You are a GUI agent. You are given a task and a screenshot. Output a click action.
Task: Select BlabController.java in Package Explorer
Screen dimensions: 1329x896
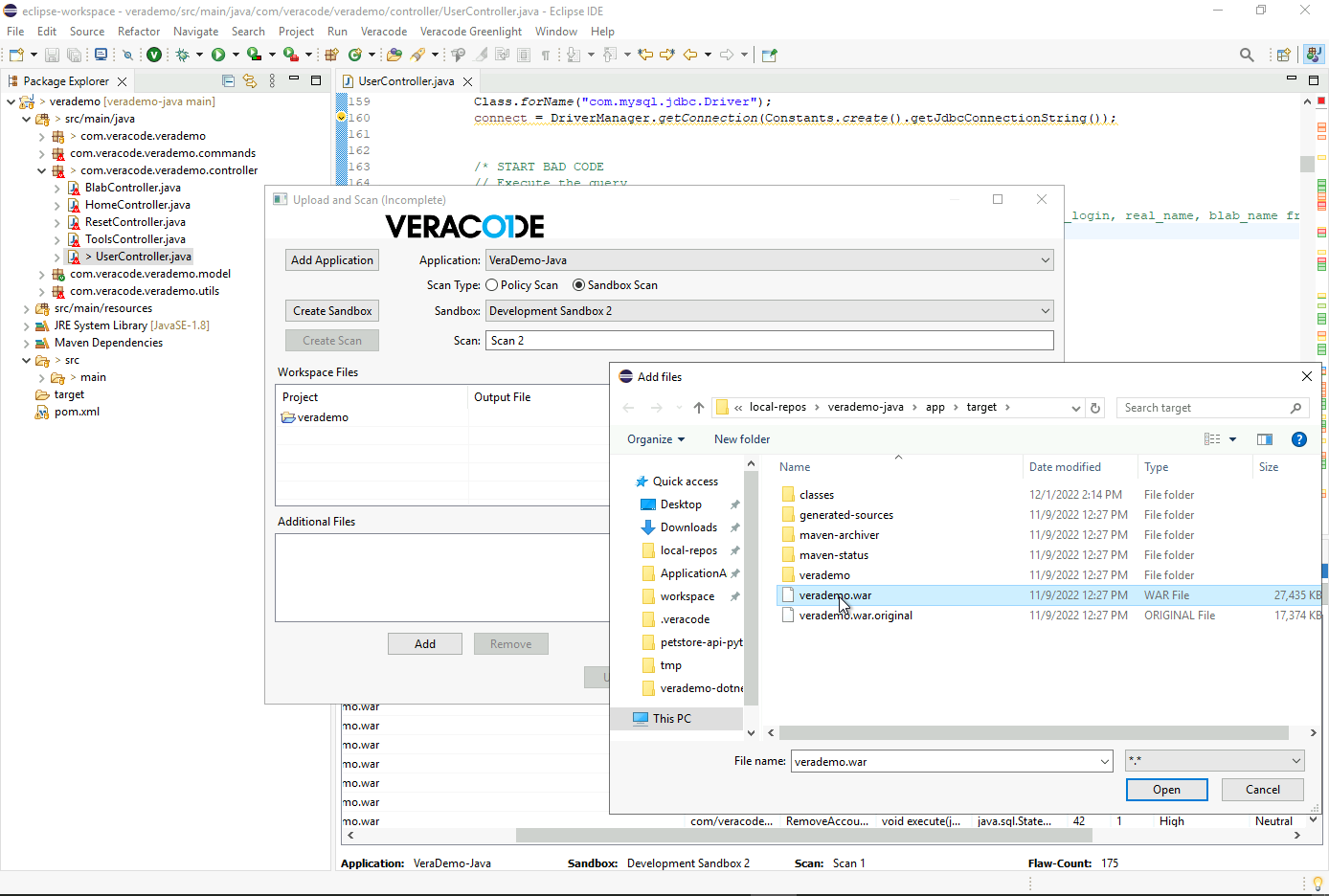click(x=132, y=188)
